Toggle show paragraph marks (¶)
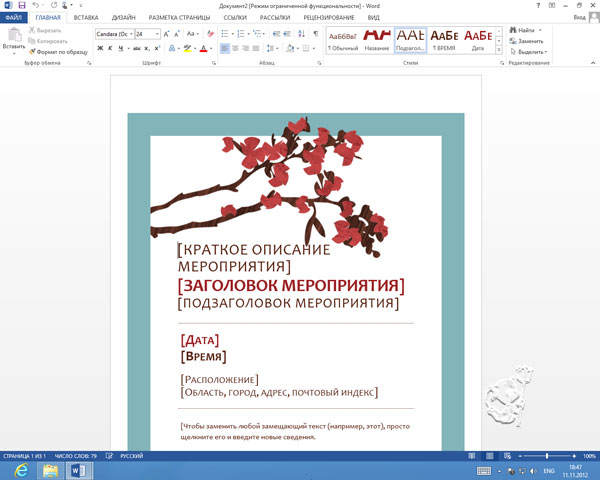The image size is (600, 480). [315, 33]
